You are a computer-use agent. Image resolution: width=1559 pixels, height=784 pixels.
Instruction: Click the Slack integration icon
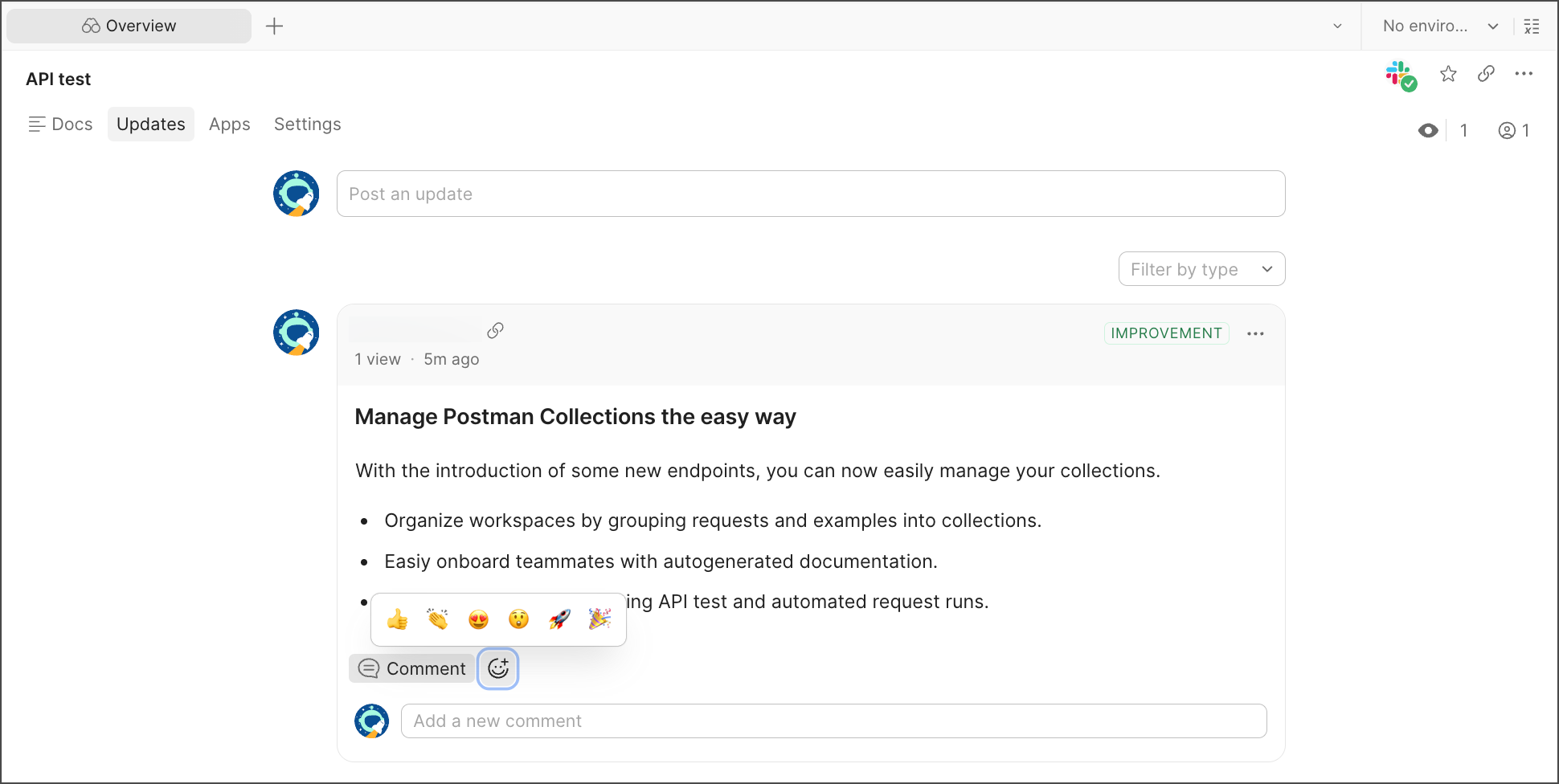[1401, 76]
